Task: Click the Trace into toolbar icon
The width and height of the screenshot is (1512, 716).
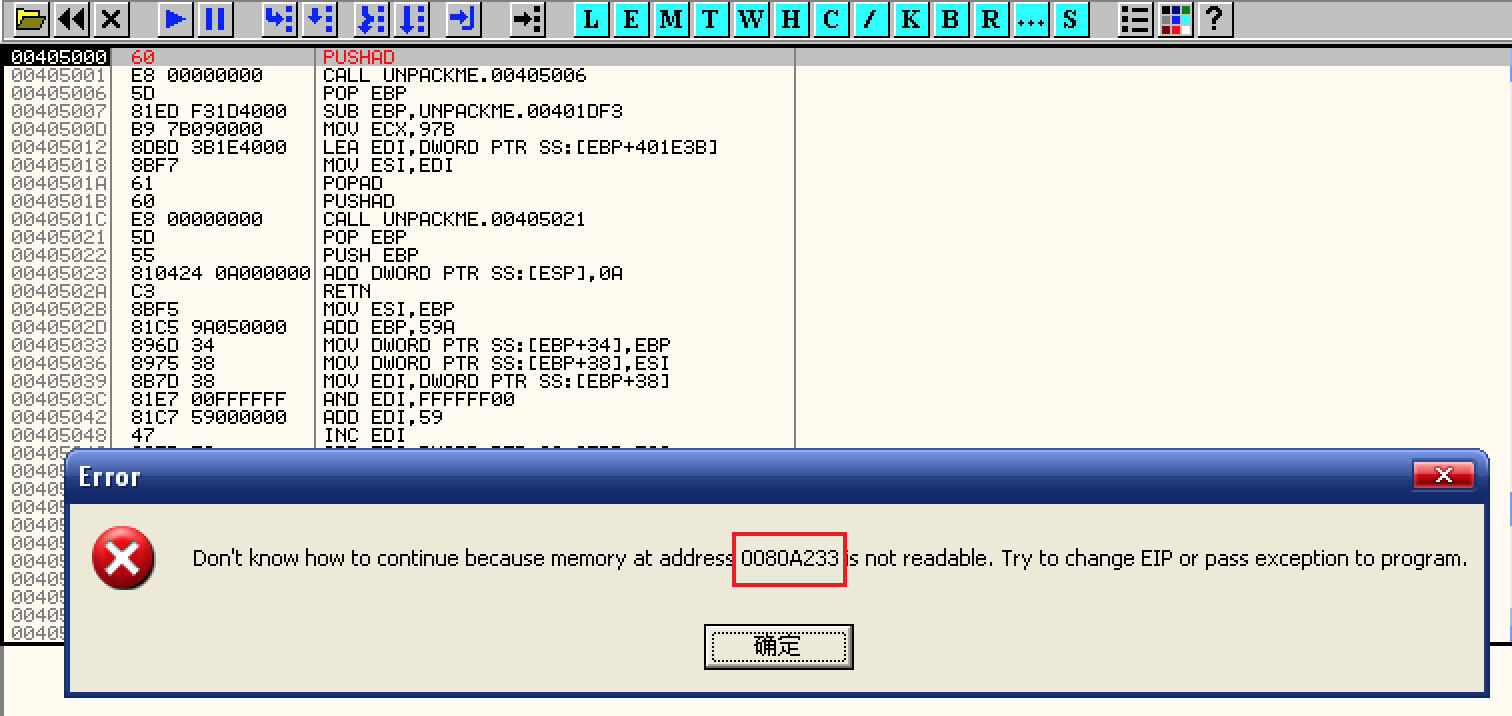Action: [372, 18]
